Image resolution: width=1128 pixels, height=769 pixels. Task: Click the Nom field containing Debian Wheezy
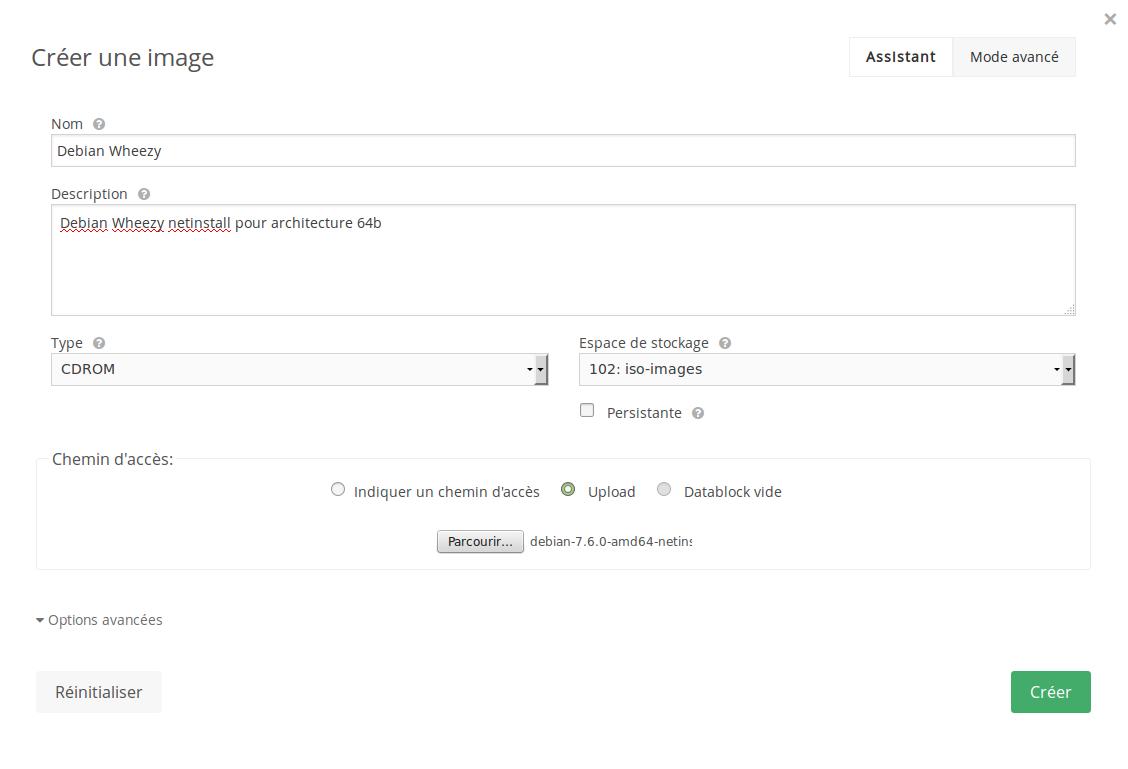click(x=563, y=150)
